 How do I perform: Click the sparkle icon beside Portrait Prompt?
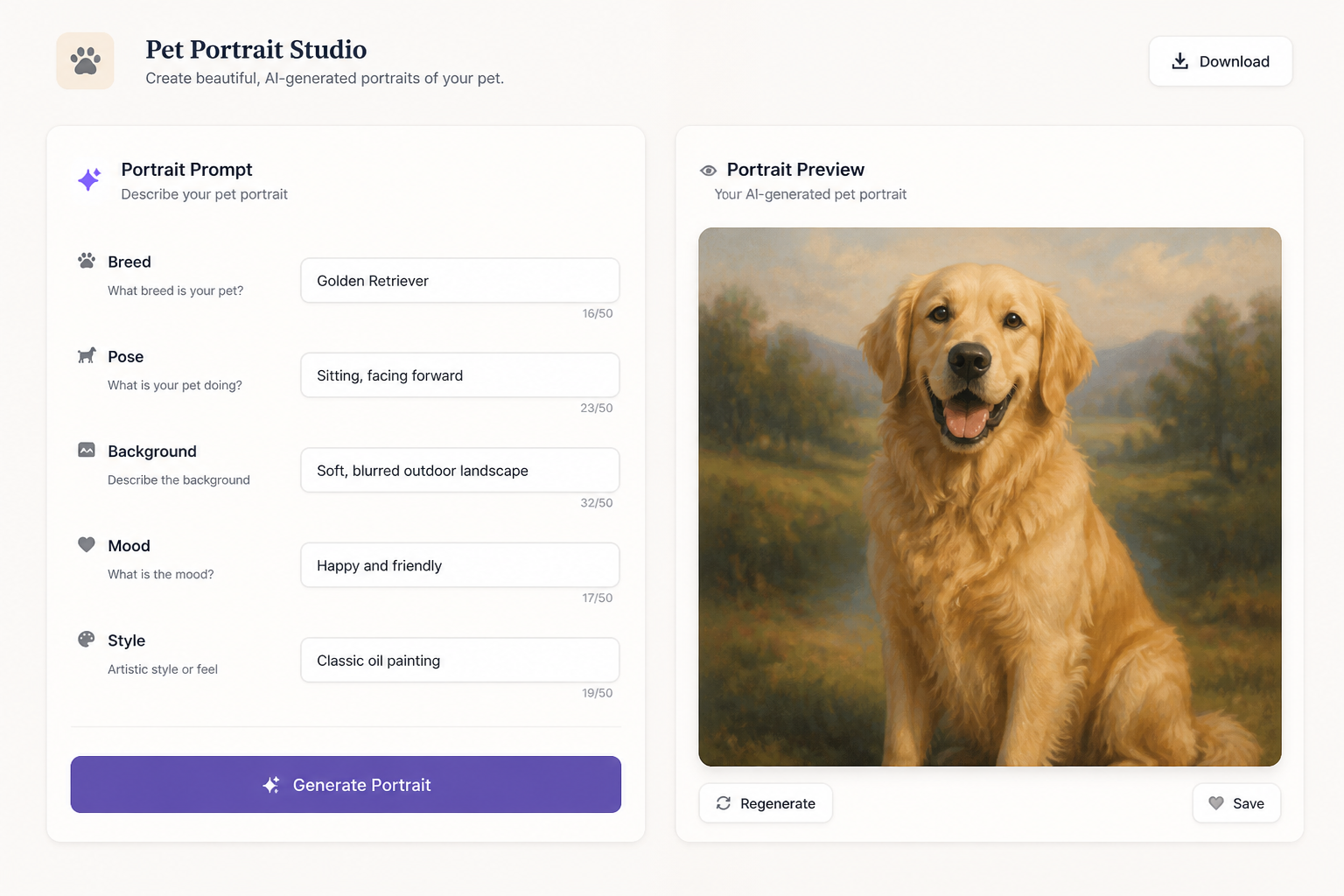pos(89,179)
